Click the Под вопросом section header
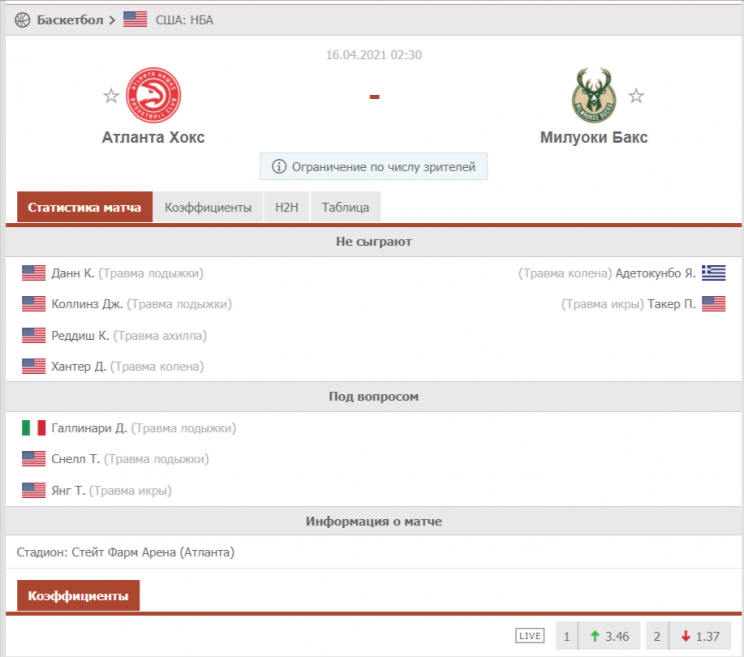This screenshot has height=657, width=744. [x=373, y=397]
